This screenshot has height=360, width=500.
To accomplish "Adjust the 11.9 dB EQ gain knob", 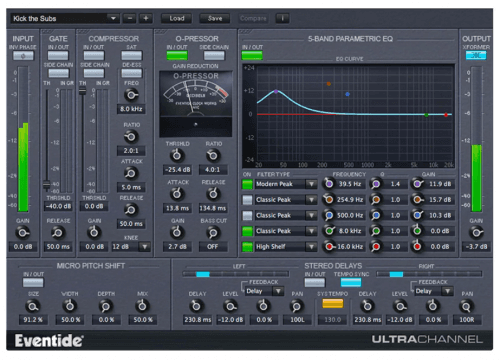I will 417,184.
